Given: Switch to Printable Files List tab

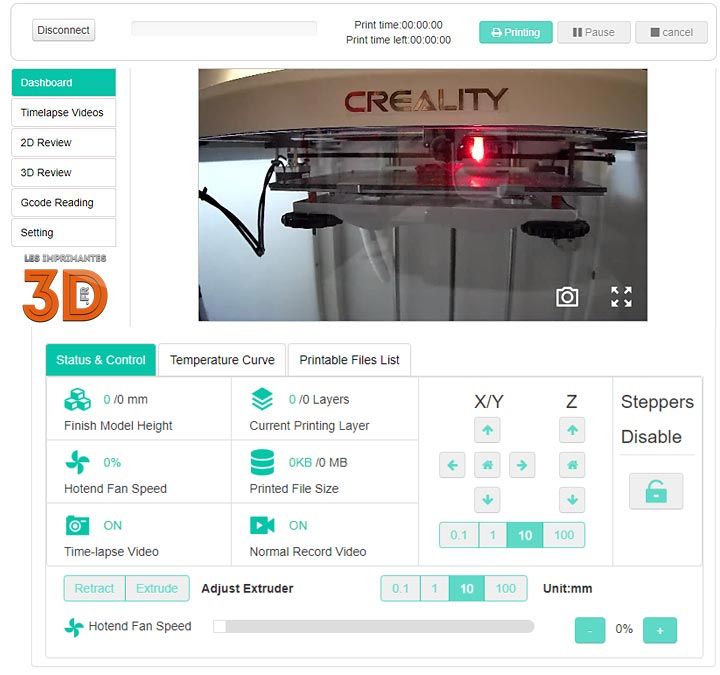Looking at the screenshot, I should point(349,360).
